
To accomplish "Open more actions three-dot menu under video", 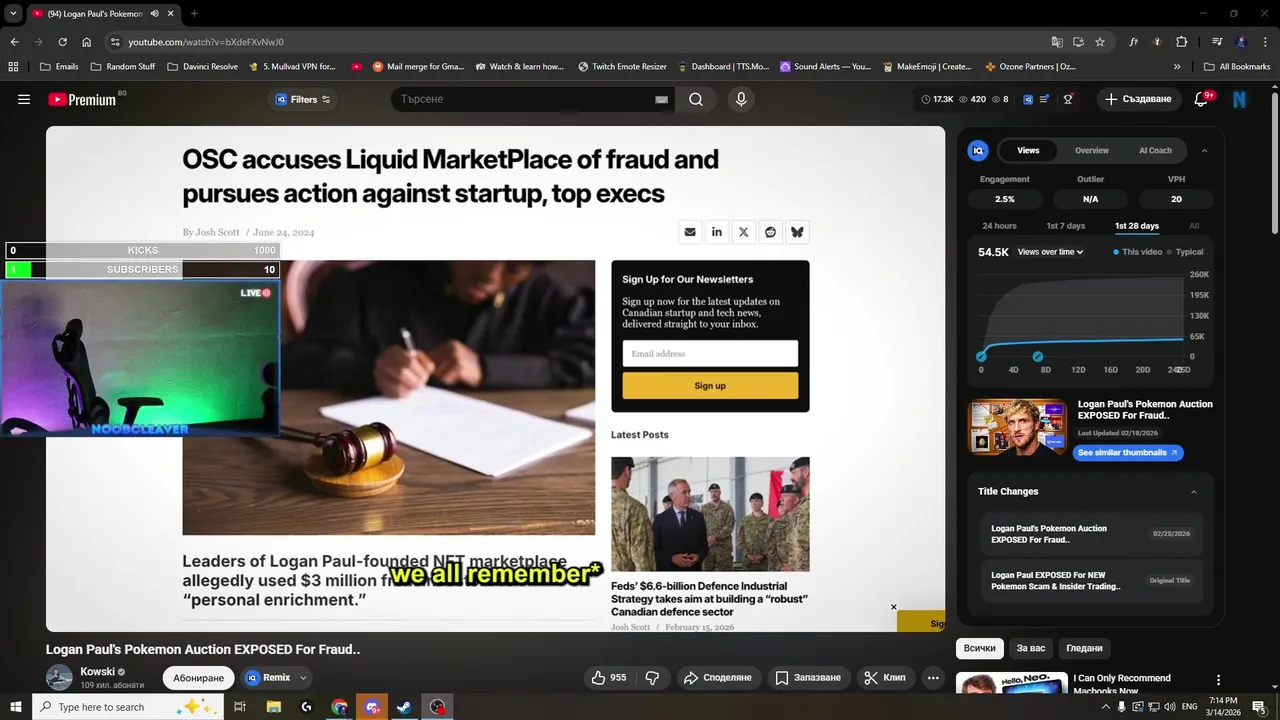I will (933, 677).
